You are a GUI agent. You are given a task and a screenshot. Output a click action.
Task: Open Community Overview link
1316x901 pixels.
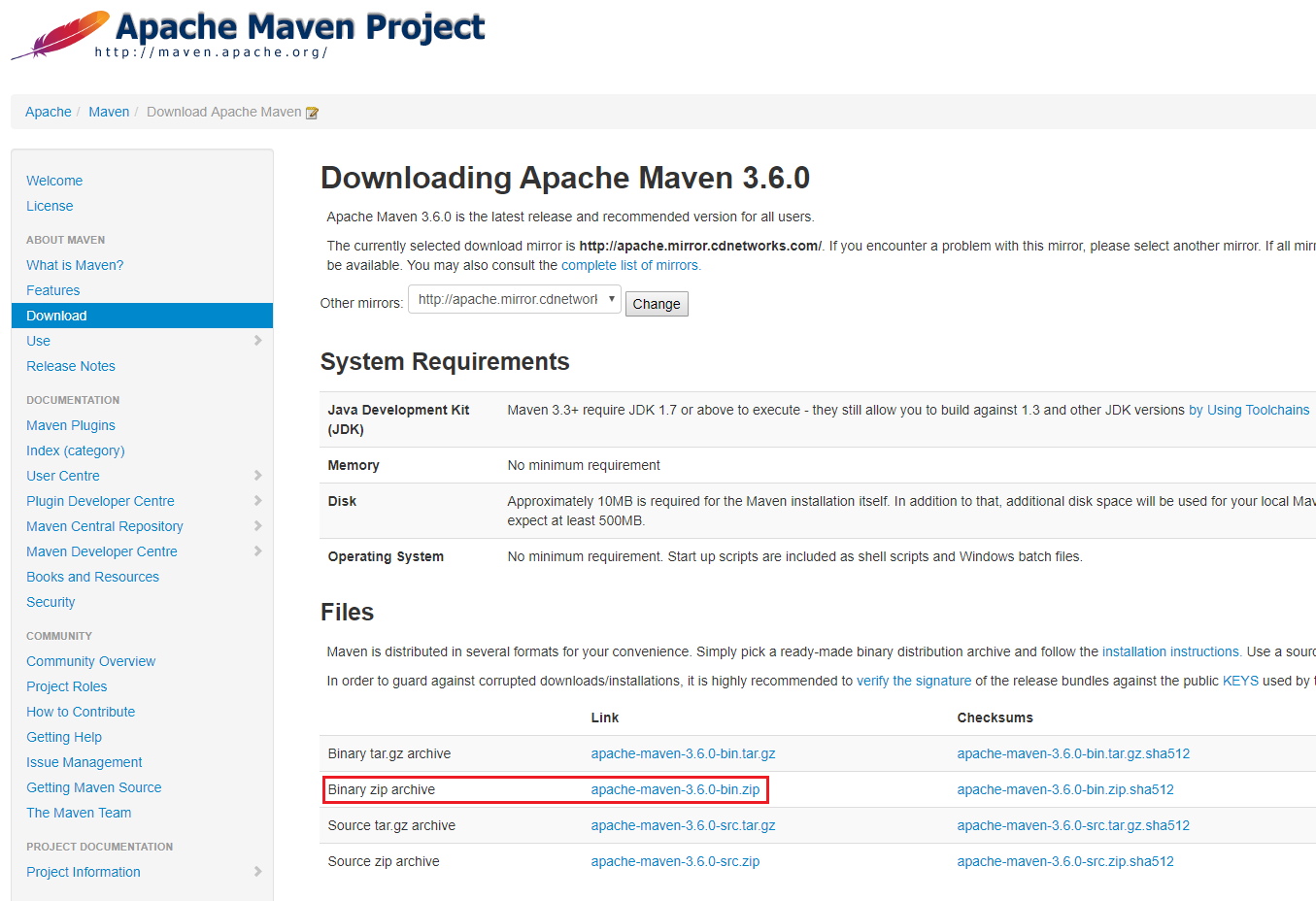90,661
